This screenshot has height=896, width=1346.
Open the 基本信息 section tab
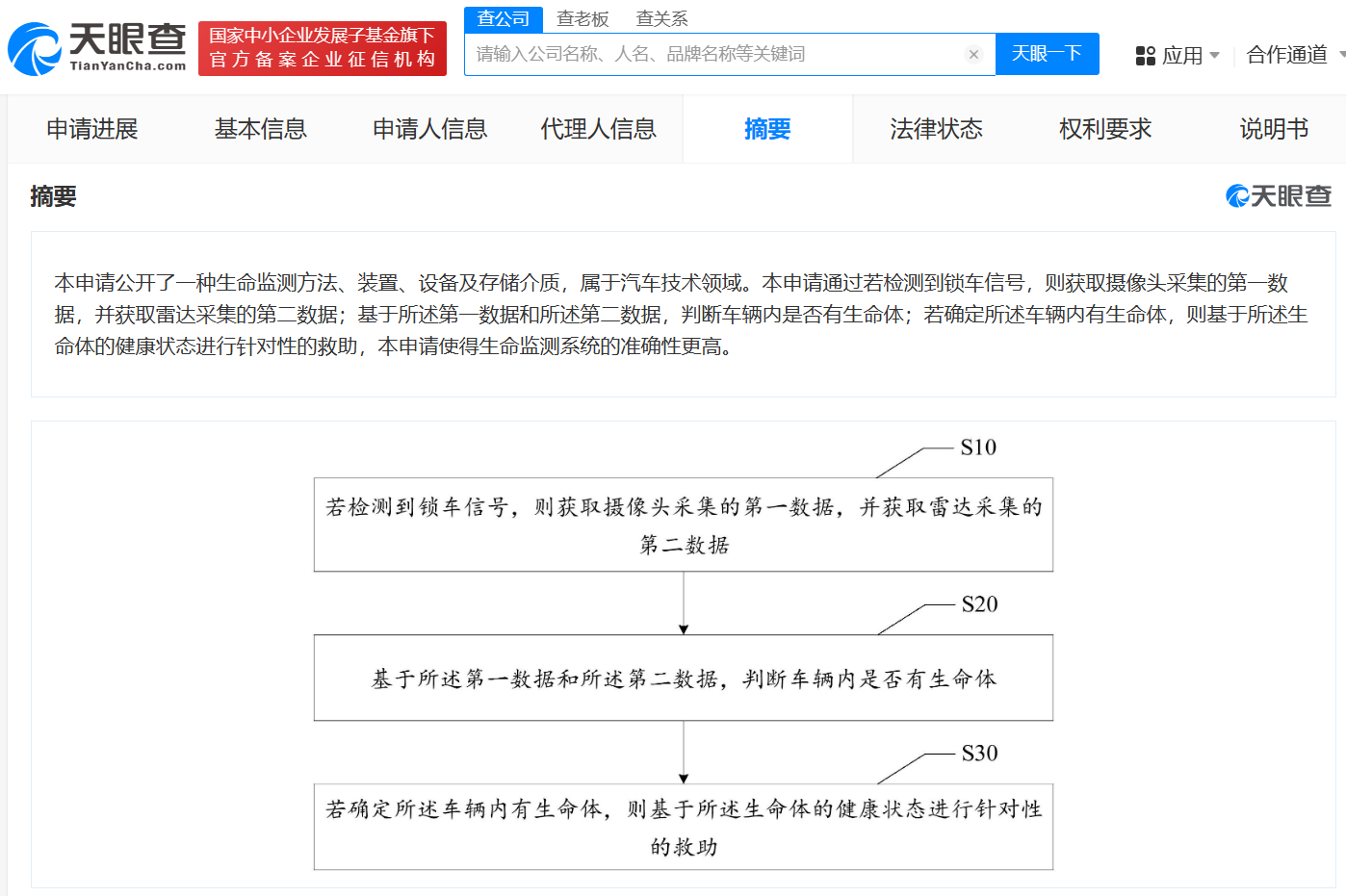point(260,129)
